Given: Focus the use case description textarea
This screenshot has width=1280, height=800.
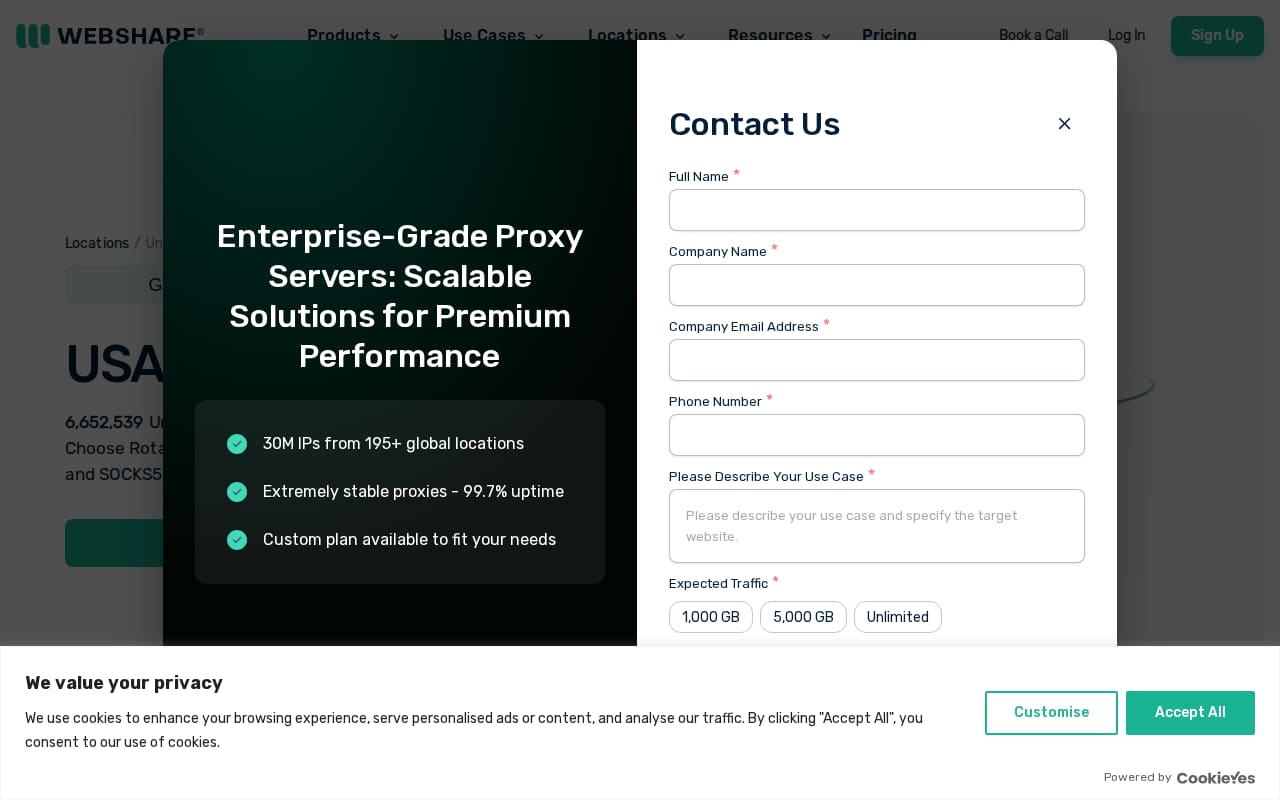Looking at the screenshot, I should (x=877, y=526).
